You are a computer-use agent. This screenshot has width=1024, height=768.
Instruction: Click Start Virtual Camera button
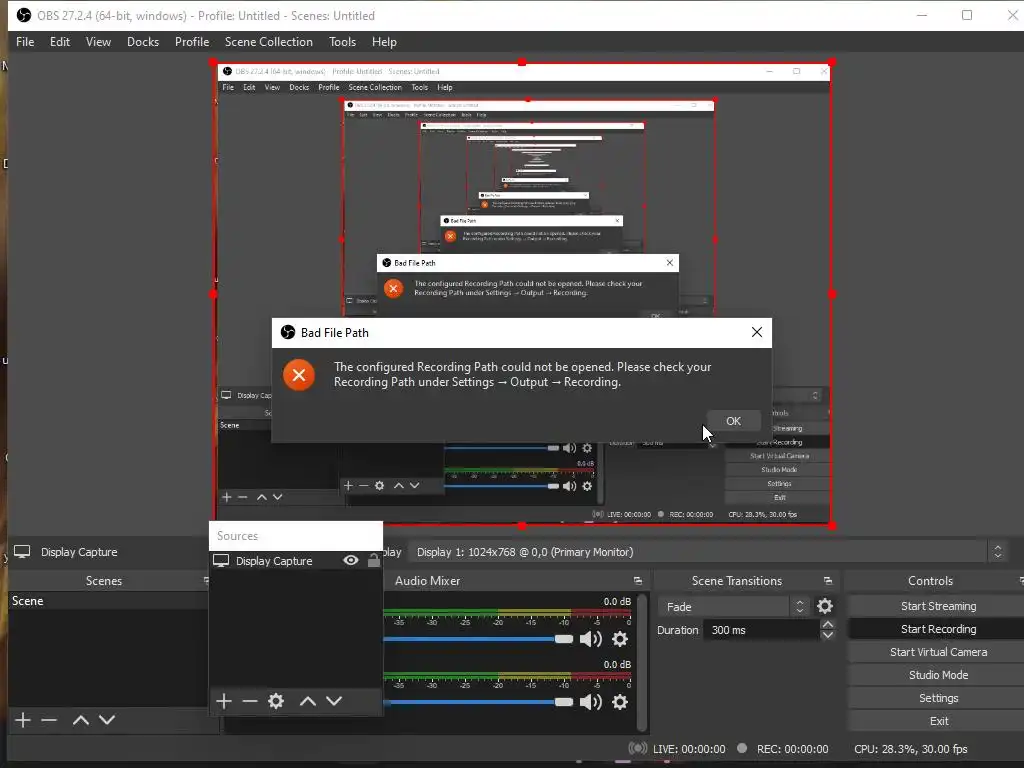tap(938, 652)
